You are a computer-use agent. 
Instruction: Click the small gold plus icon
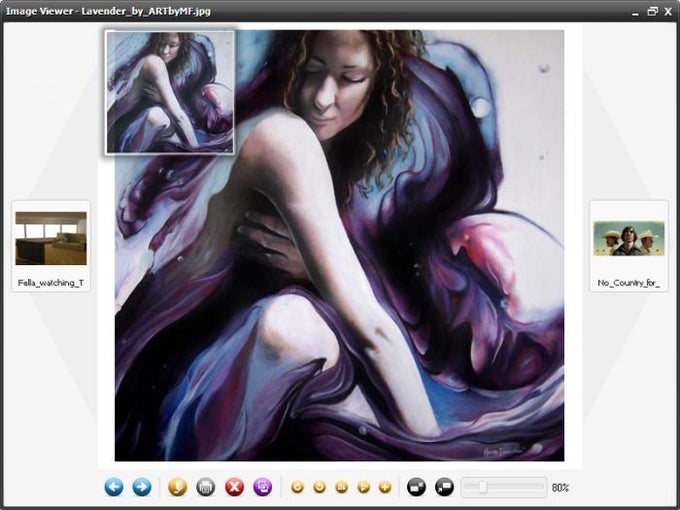point(385,487)
